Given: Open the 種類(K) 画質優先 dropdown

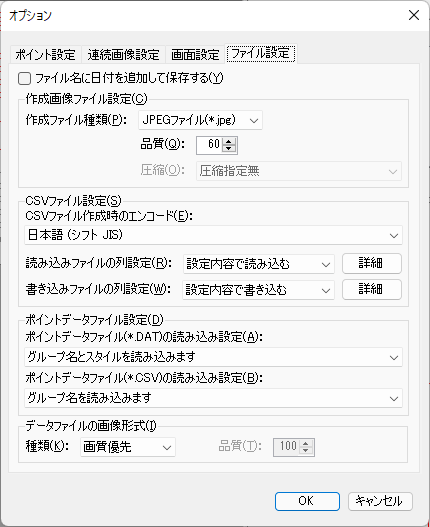Looking at the screenshot, I should tap(128, 447).
